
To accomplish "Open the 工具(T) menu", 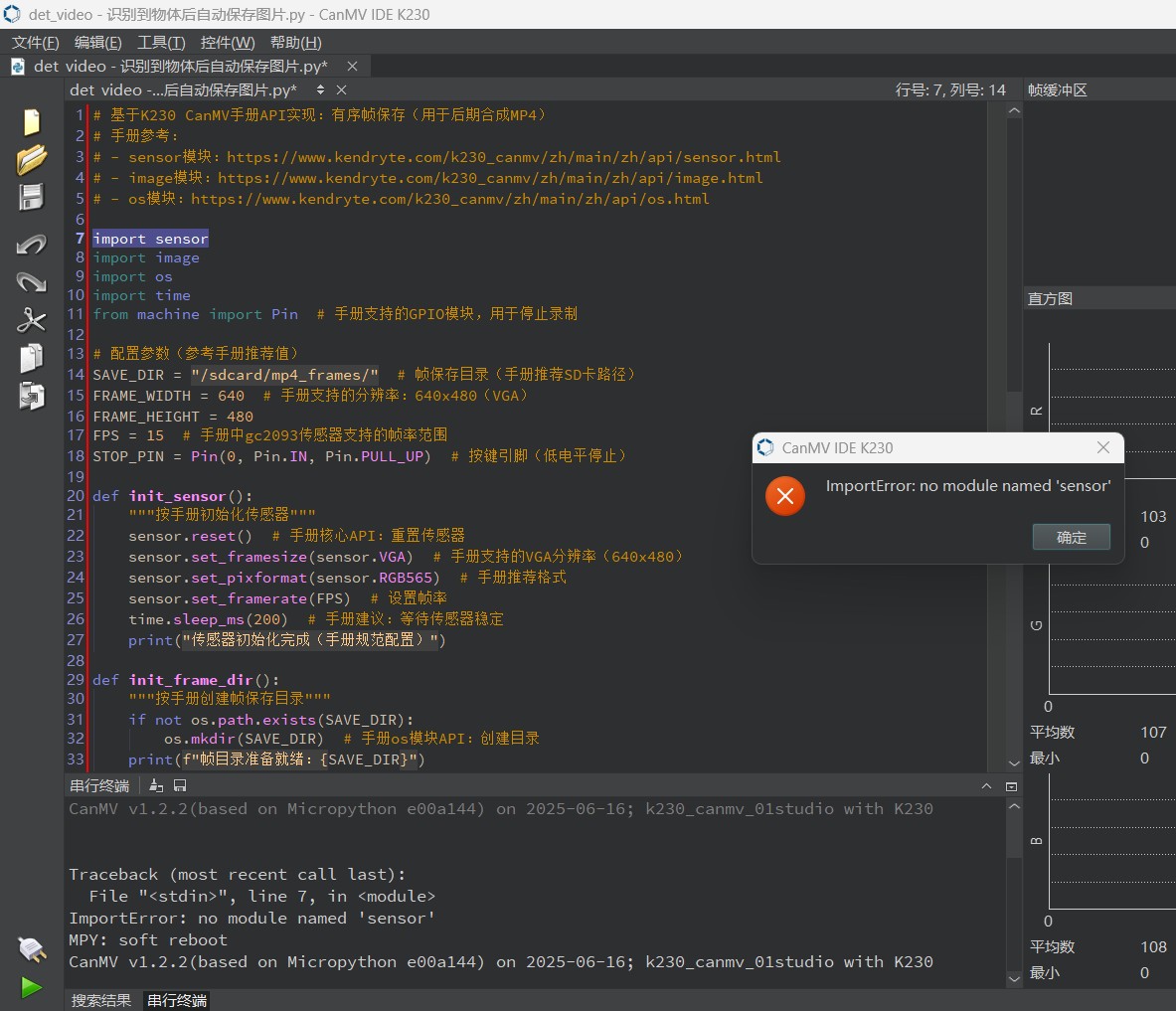I will click(x=161, y=42).
